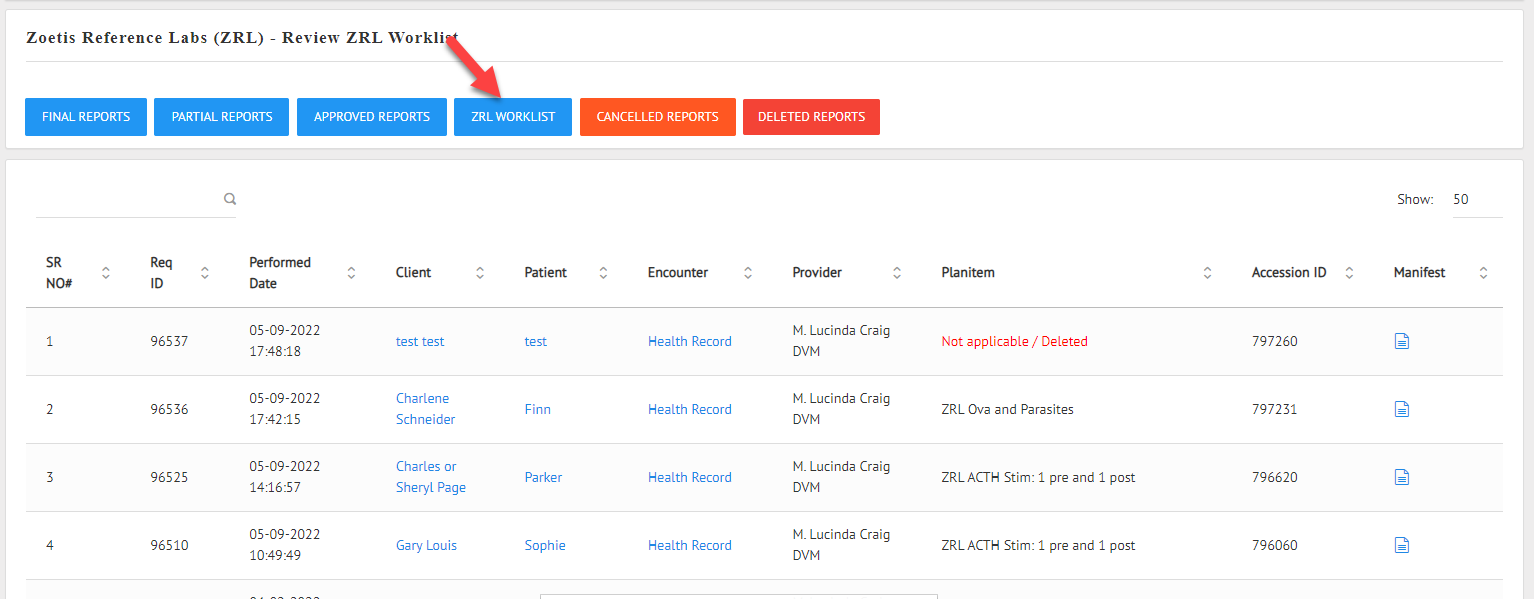
Task: Sort by Provider column arrows
Action: (897, 273)
